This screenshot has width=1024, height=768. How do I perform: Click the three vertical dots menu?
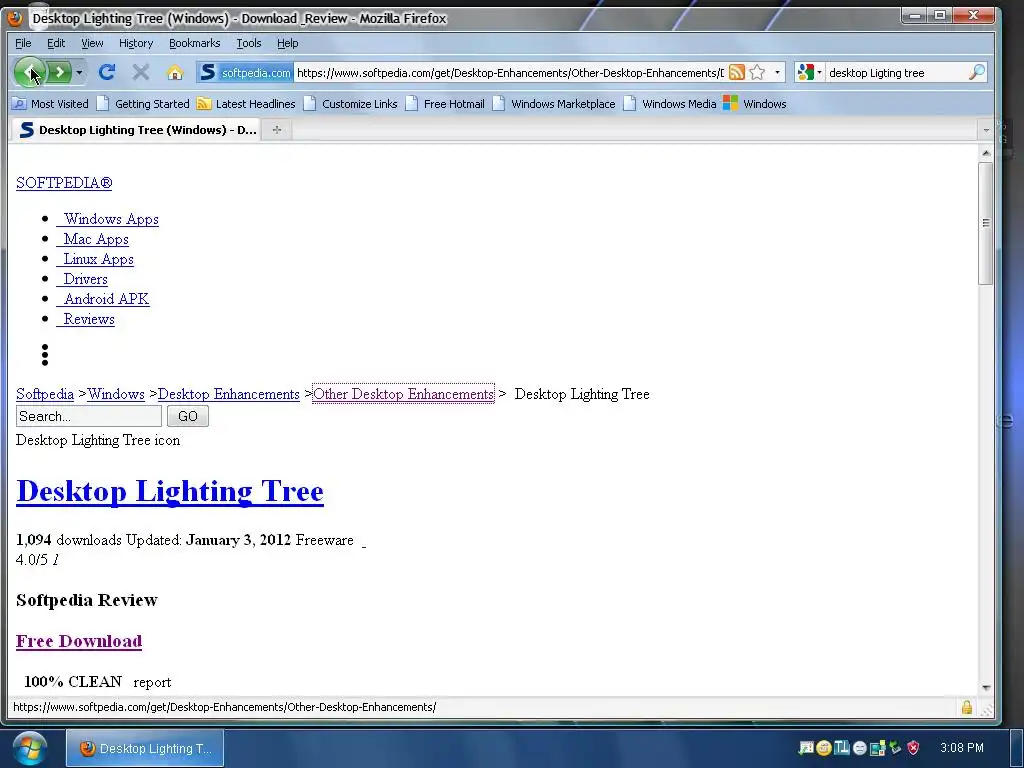click(45, 355)
